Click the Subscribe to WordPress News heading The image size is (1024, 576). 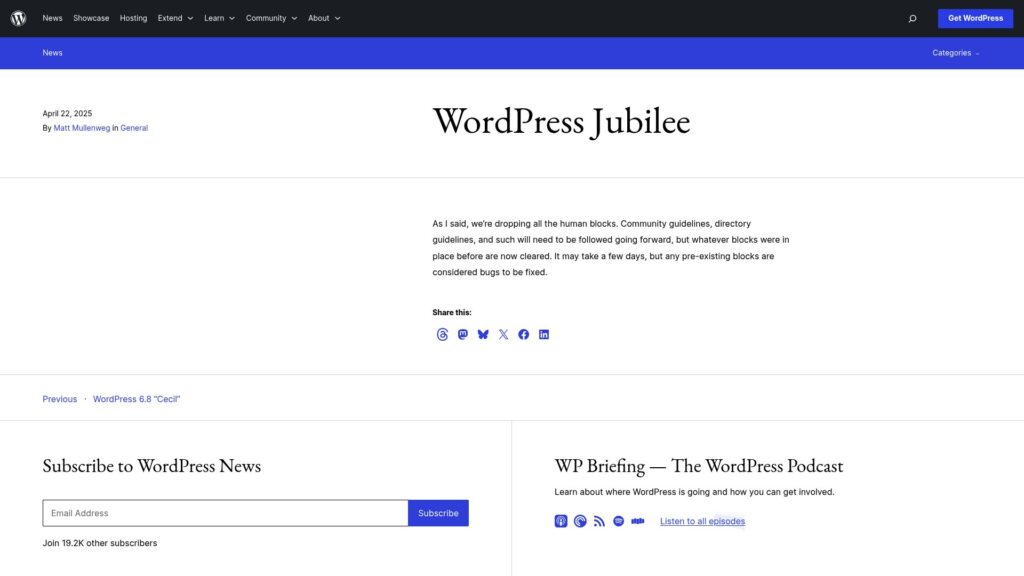152,466
